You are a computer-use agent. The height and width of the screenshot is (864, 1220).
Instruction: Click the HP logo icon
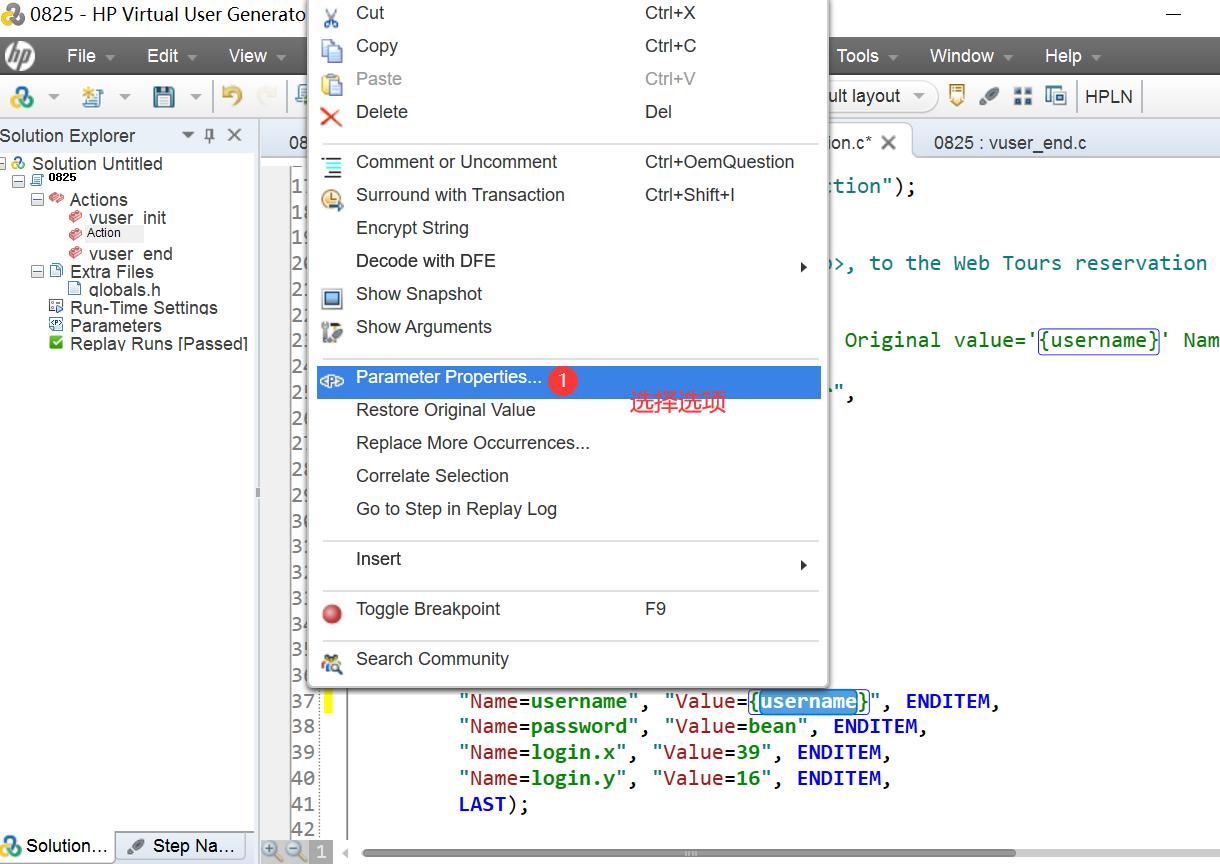point(20,56)
